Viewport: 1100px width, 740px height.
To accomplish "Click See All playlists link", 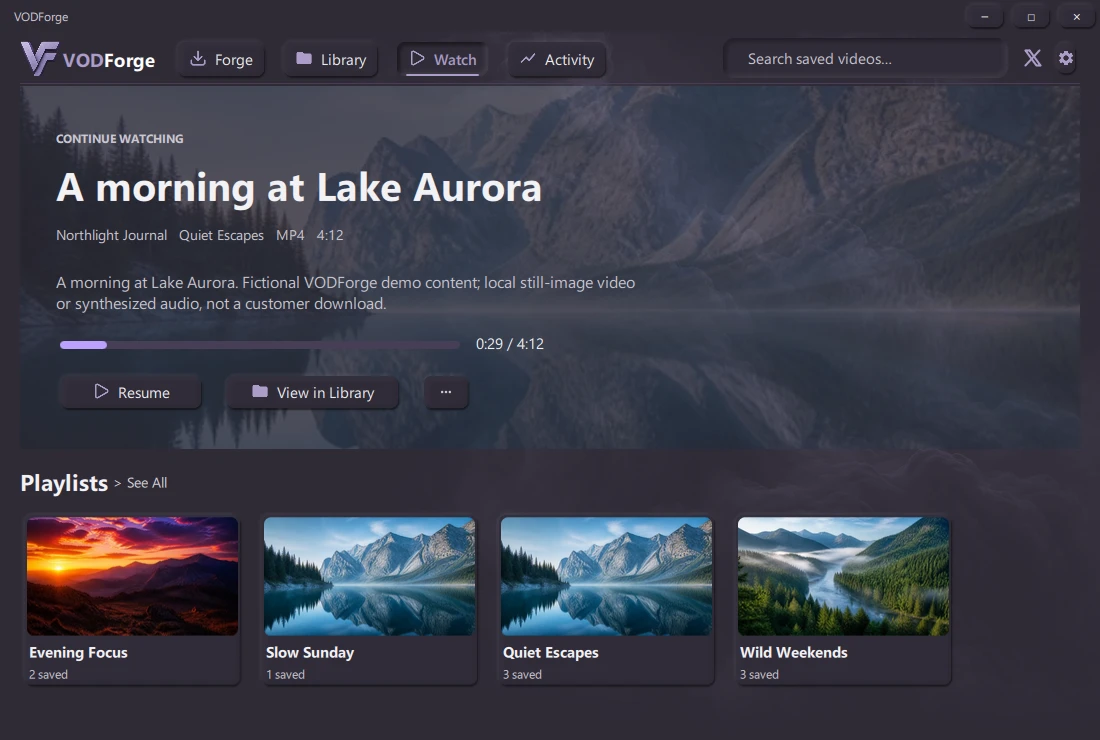I will 147,483.
